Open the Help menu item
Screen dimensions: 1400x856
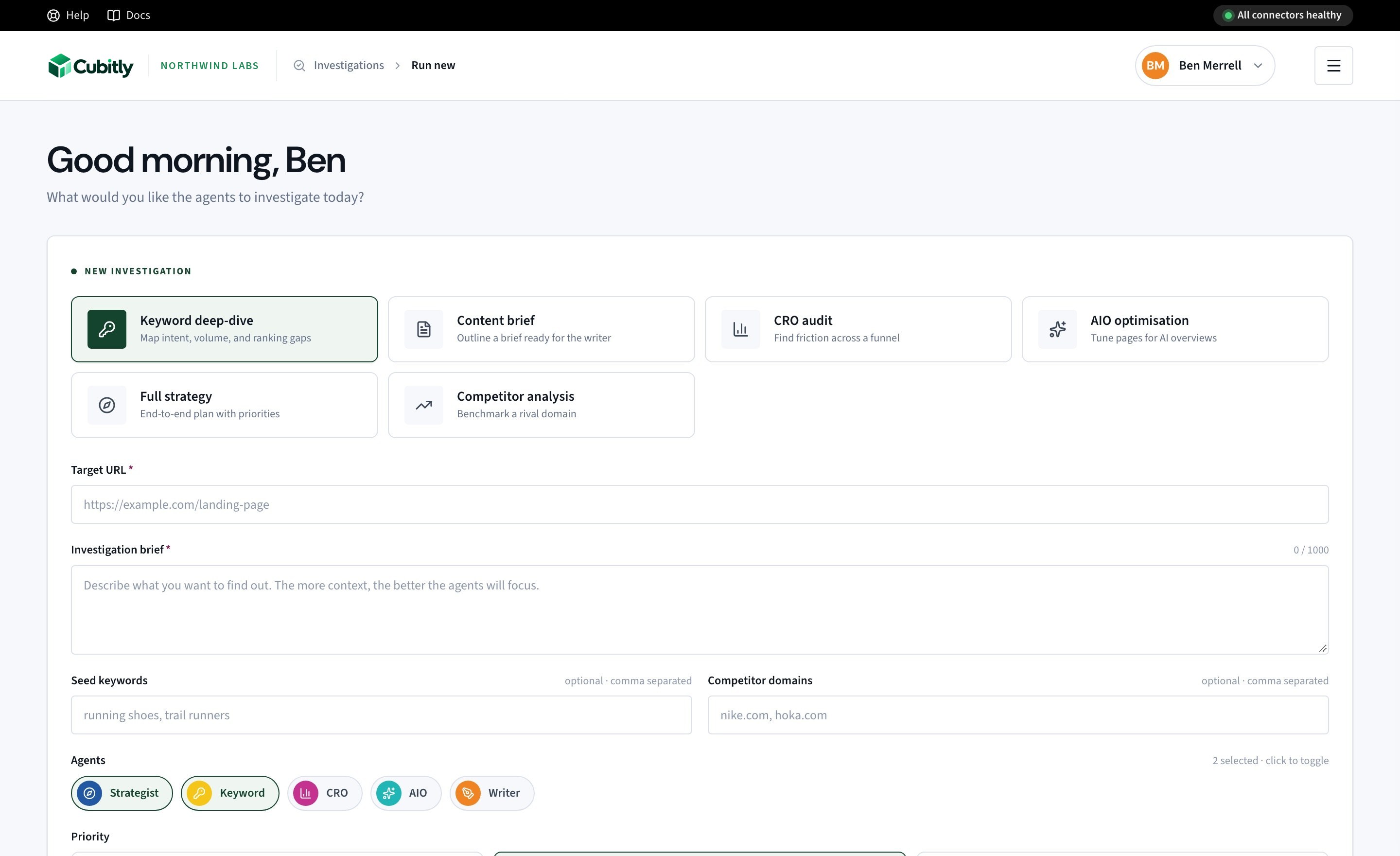click(x=68, y=16)
